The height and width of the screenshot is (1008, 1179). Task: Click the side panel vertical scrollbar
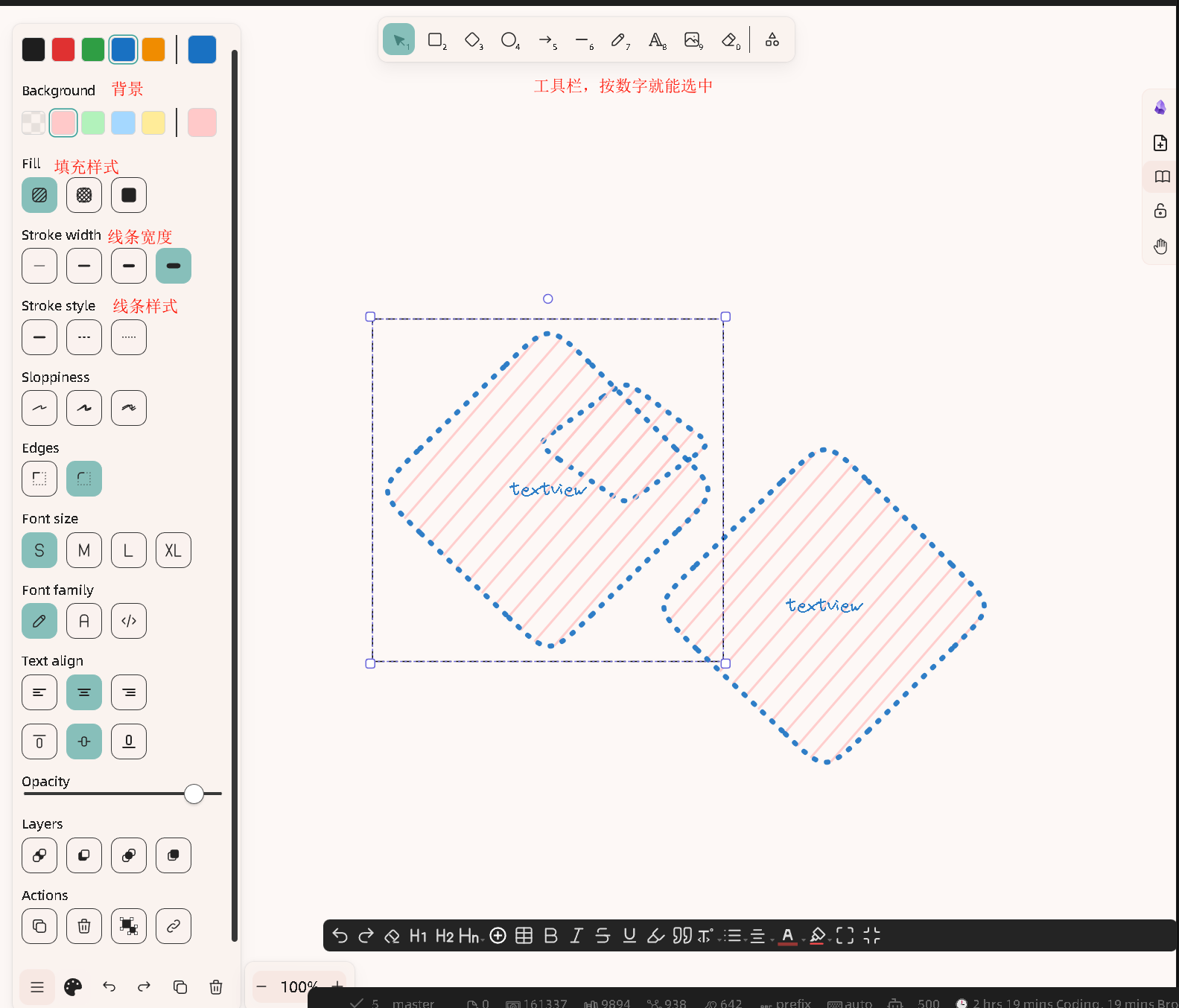pyautogui.click(x=235, y=495)
